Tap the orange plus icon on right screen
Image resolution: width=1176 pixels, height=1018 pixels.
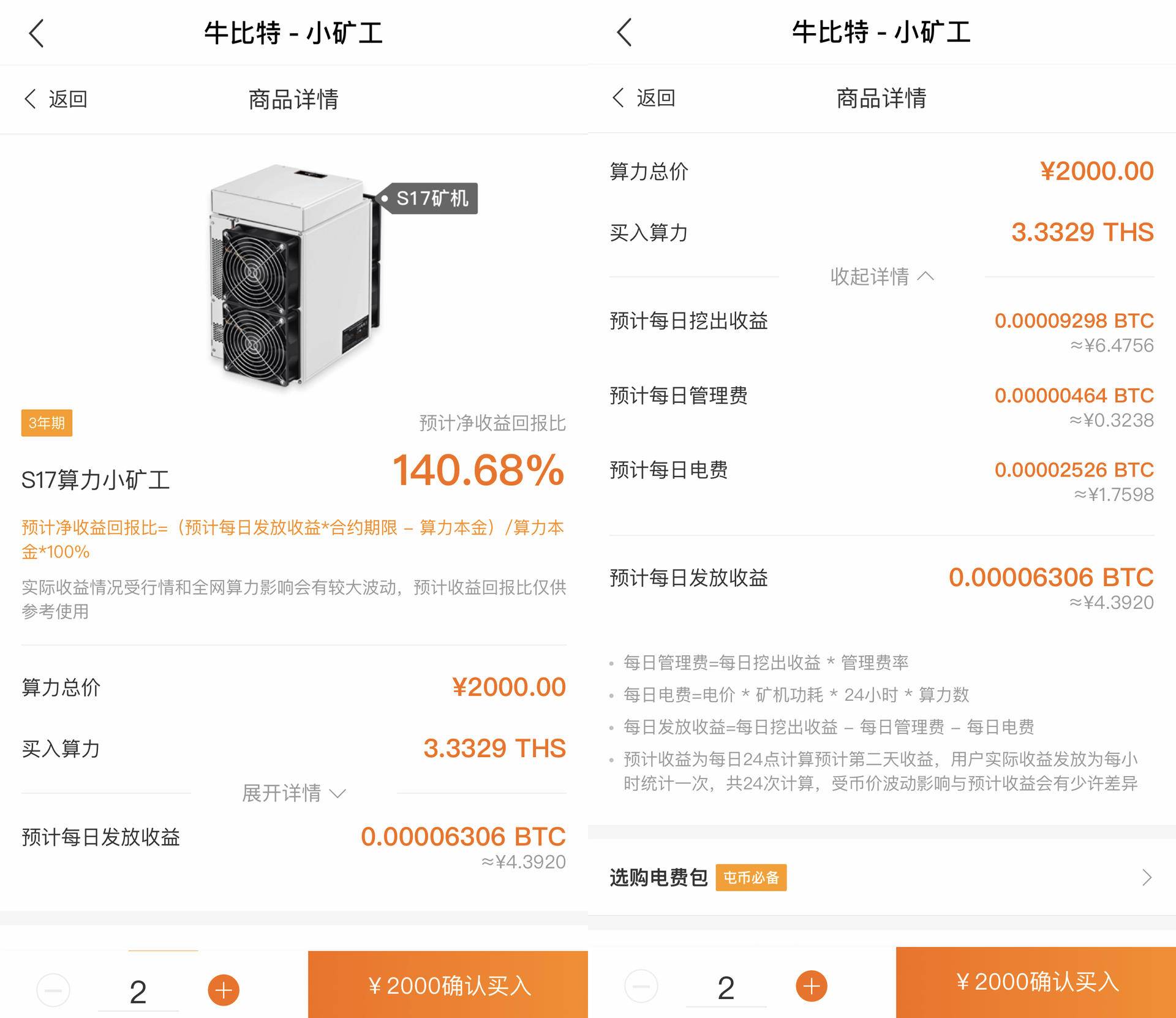(811, 985)
